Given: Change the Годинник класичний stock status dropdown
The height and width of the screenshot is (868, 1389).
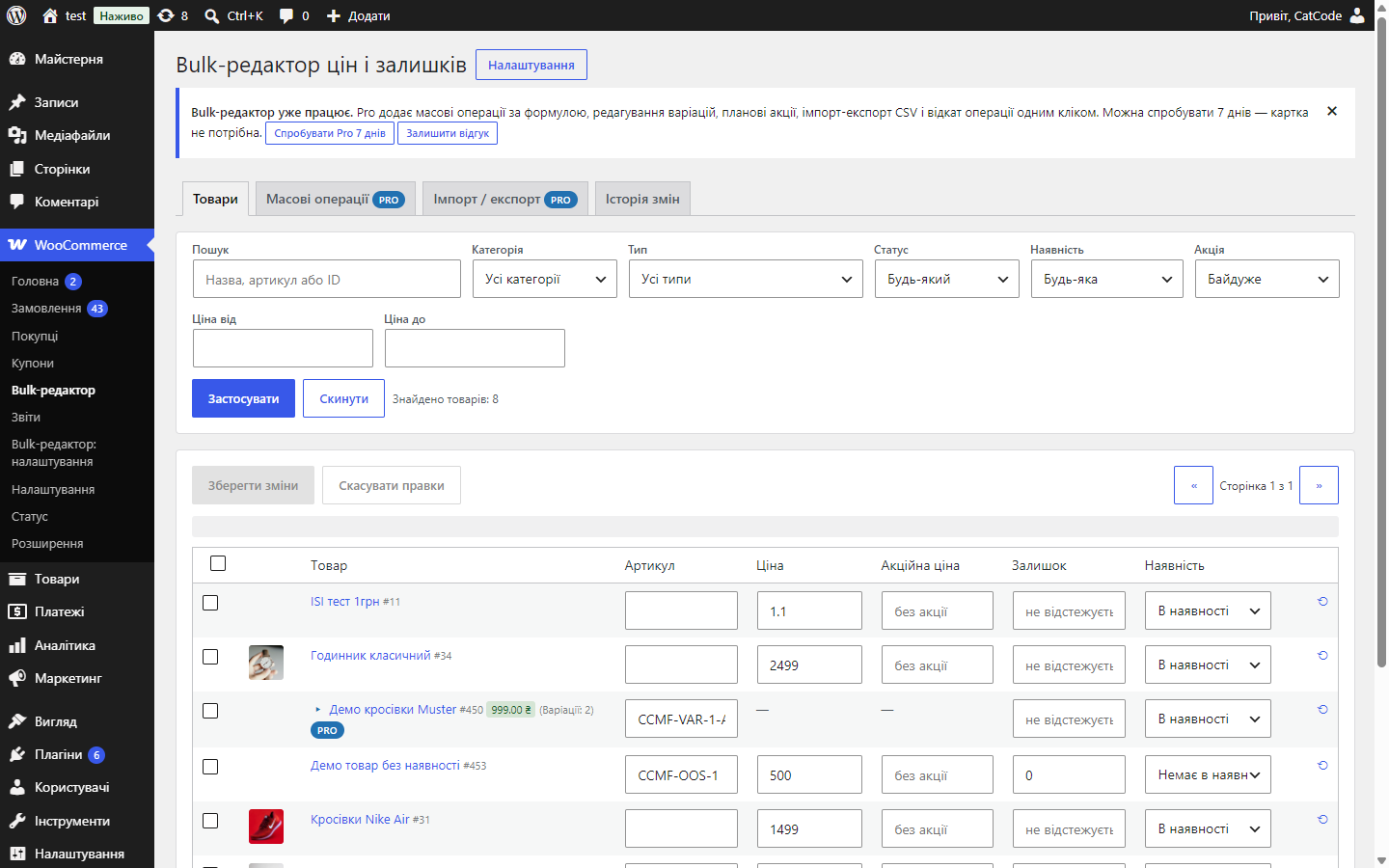Looking at the screenshot, I should (x=1208, y=665).
